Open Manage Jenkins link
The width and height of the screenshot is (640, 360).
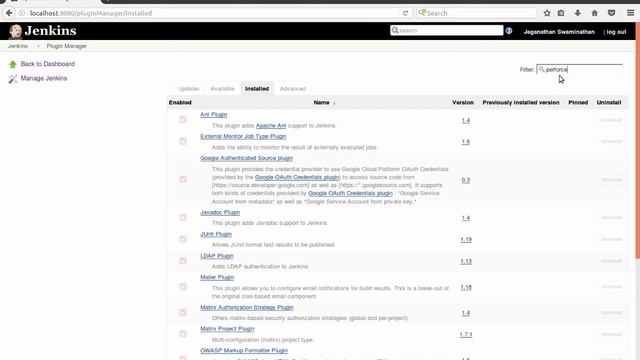pos(44,78)
